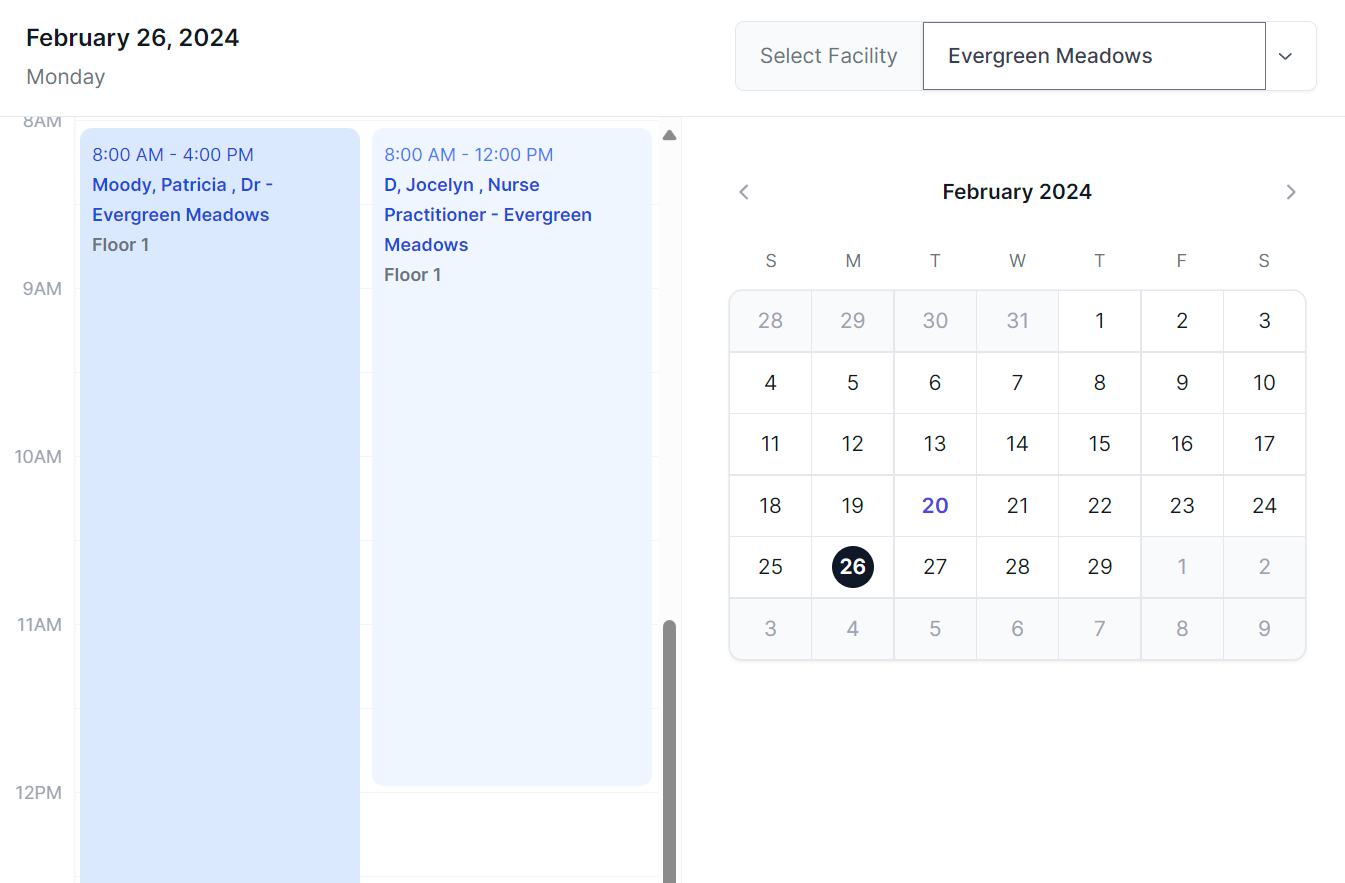Expand the facility dropdown chevron
Screen dimensions: 1345x883
pos(1286,56)
